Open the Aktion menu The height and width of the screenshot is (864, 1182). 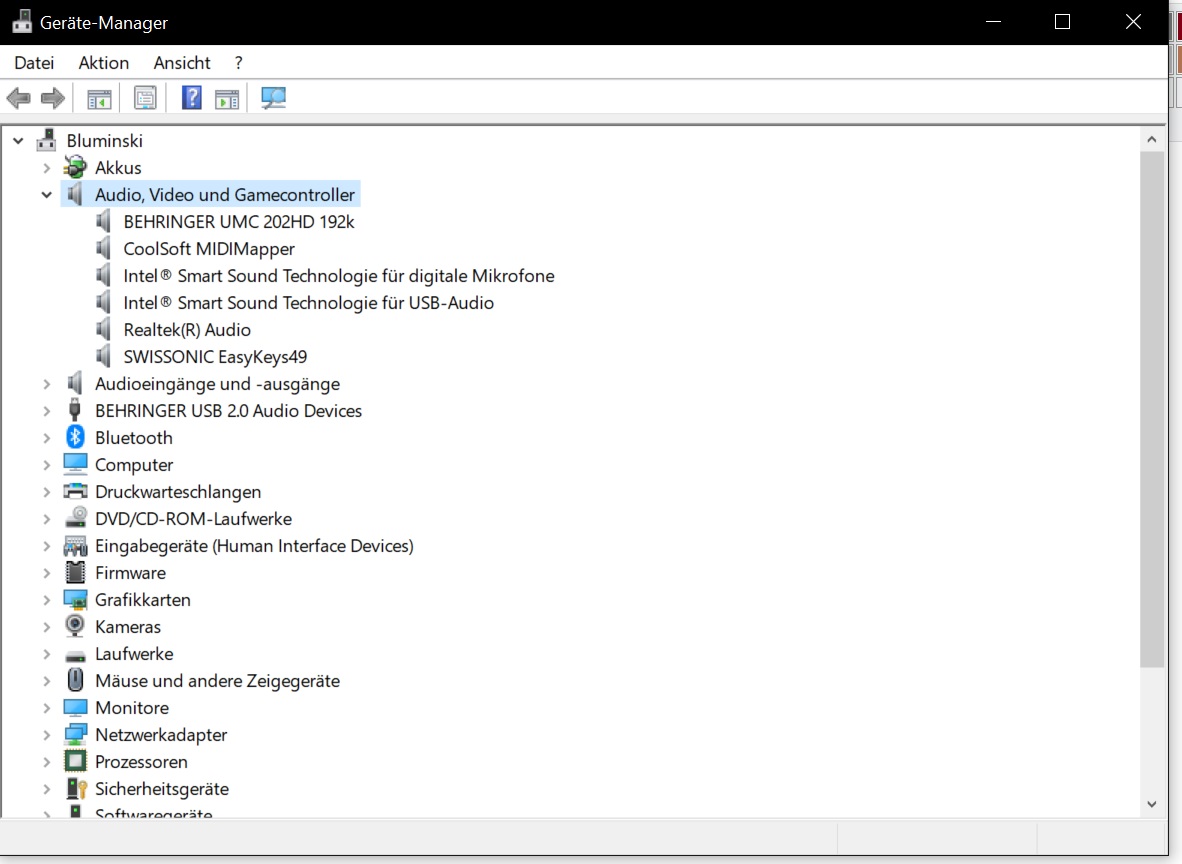(x=104, y=63)
